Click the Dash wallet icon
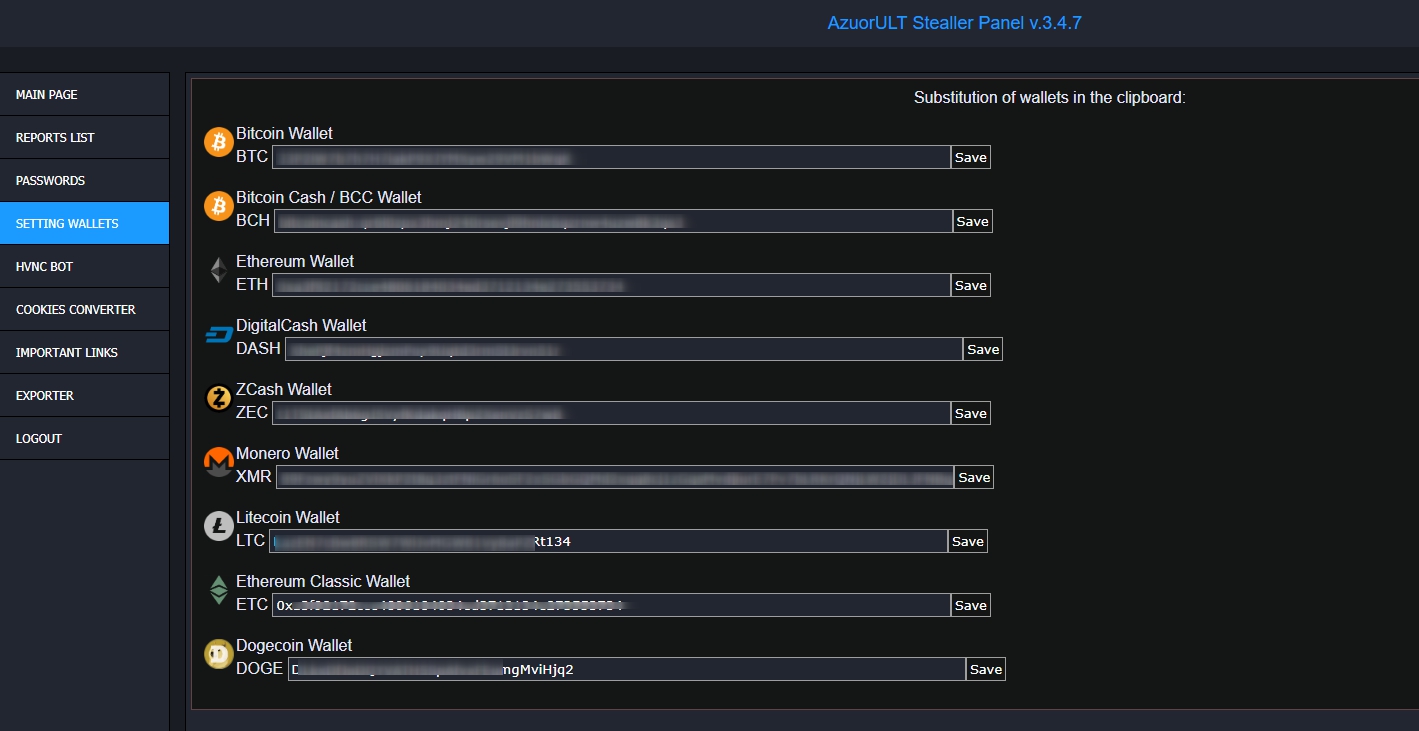This screenshot has height=731, width=1419. click(x=218, y=334)
